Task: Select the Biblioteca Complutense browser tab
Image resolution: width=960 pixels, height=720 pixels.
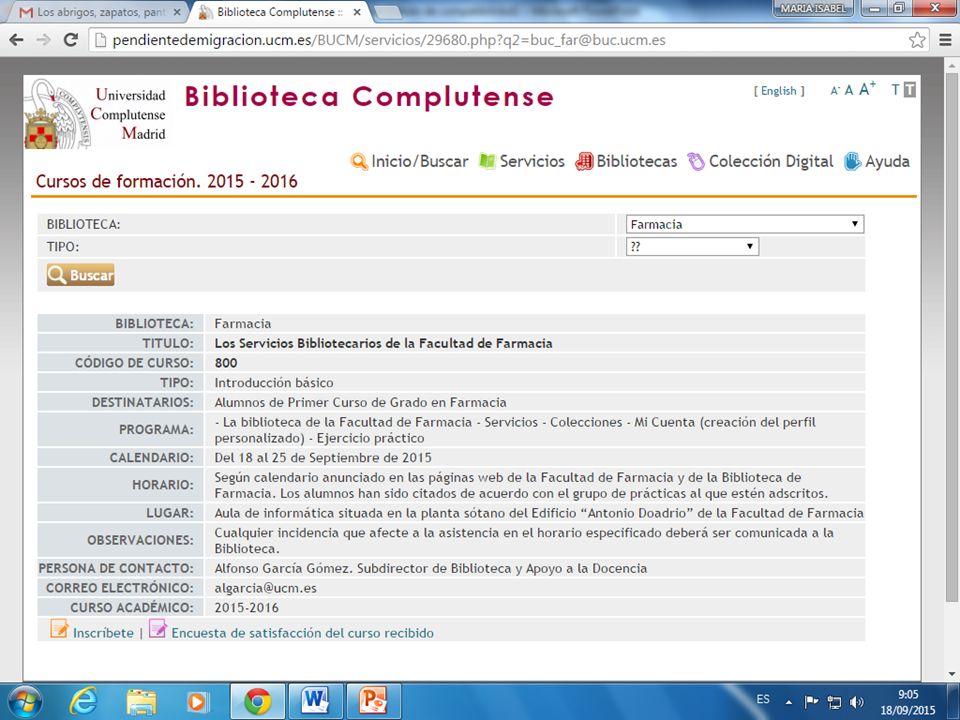Action: [280, 12]
